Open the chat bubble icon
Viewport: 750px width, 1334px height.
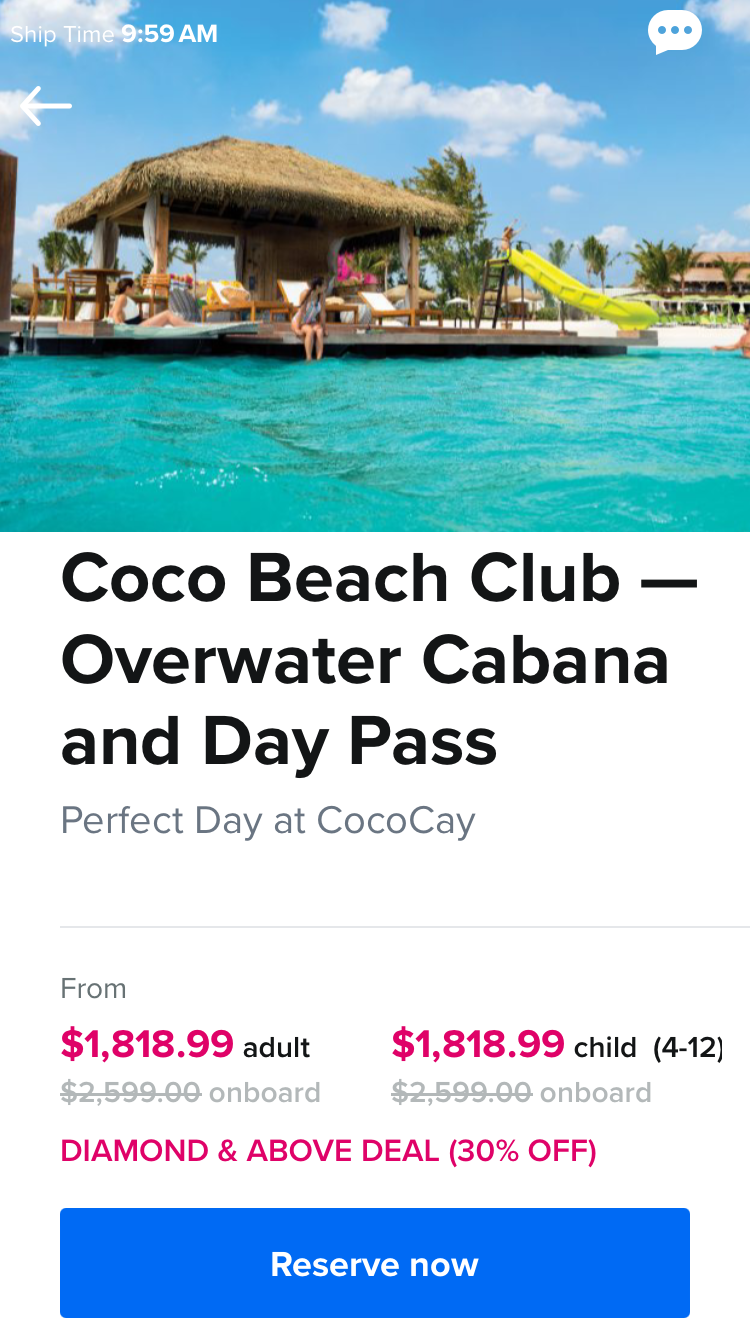tap(674, 33)
